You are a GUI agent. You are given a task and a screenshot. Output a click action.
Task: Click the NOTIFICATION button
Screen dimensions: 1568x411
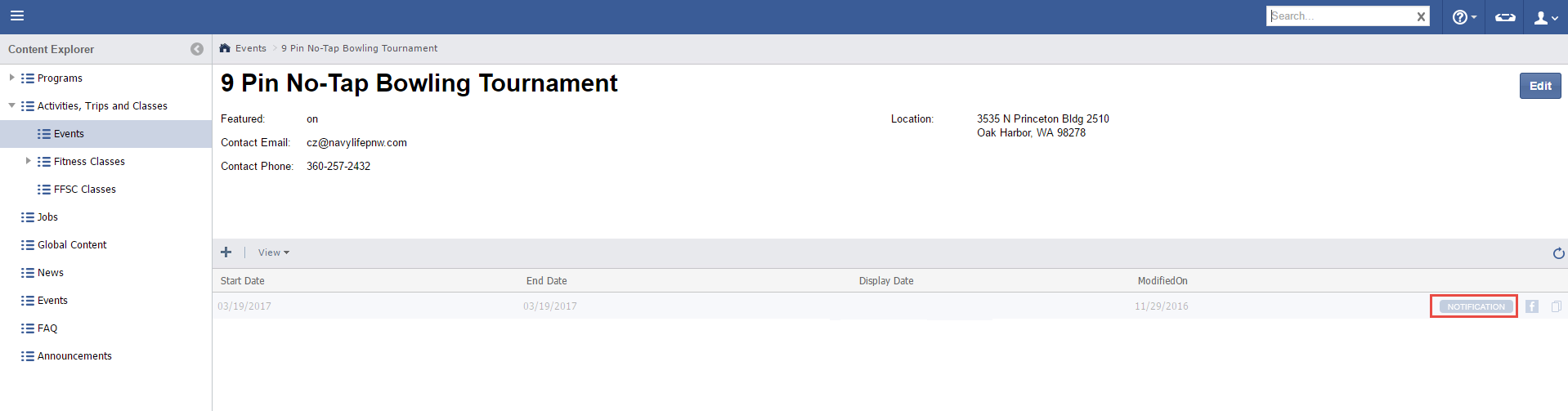1476,306
